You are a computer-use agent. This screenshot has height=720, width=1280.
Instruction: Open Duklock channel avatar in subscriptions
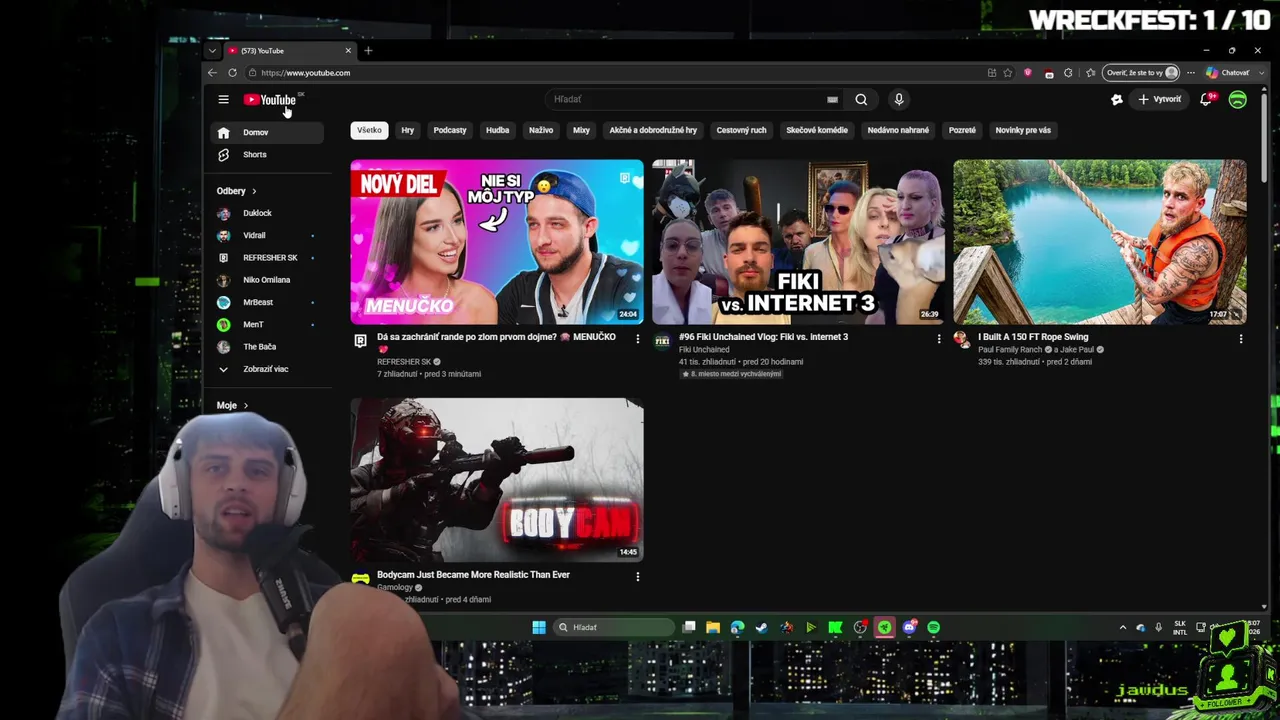tap(223, 213)
